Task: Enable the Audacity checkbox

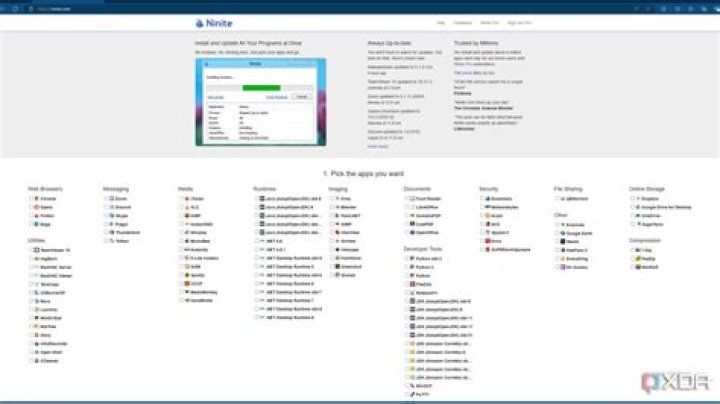Action: click(x=181, y=250)
